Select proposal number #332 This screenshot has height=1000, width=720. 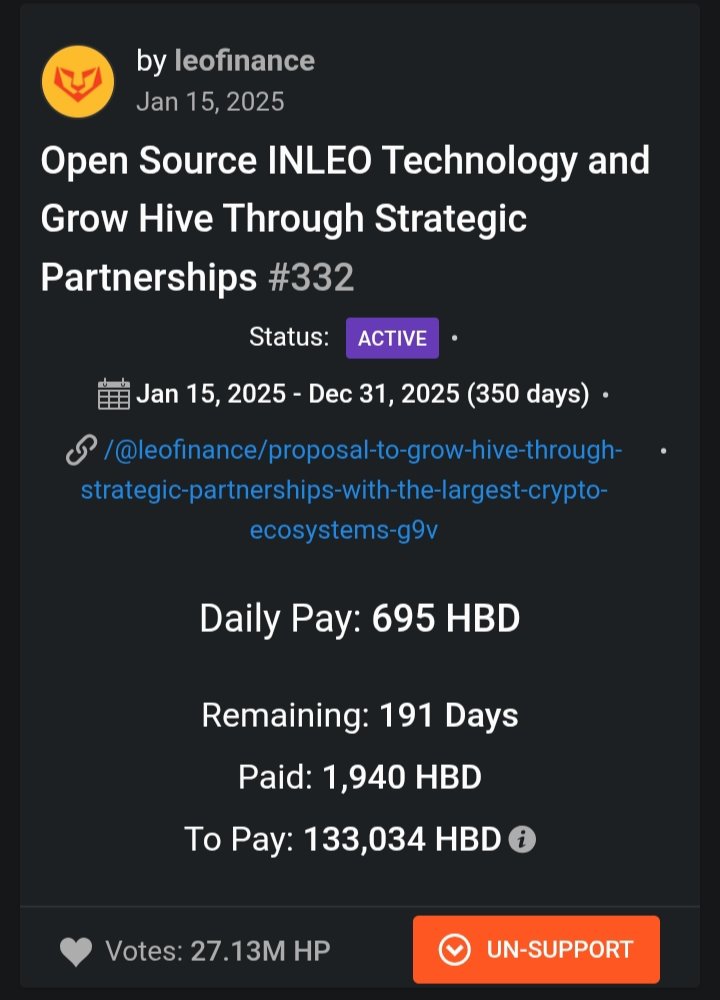tap(311, 277)
